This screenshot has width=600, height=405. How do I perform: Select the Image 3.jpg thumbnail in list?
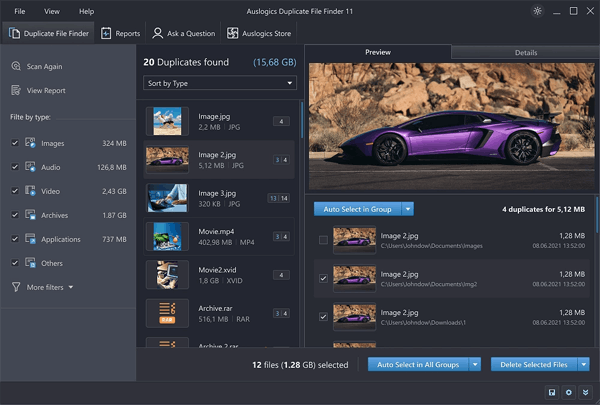(x=167, y=198)
